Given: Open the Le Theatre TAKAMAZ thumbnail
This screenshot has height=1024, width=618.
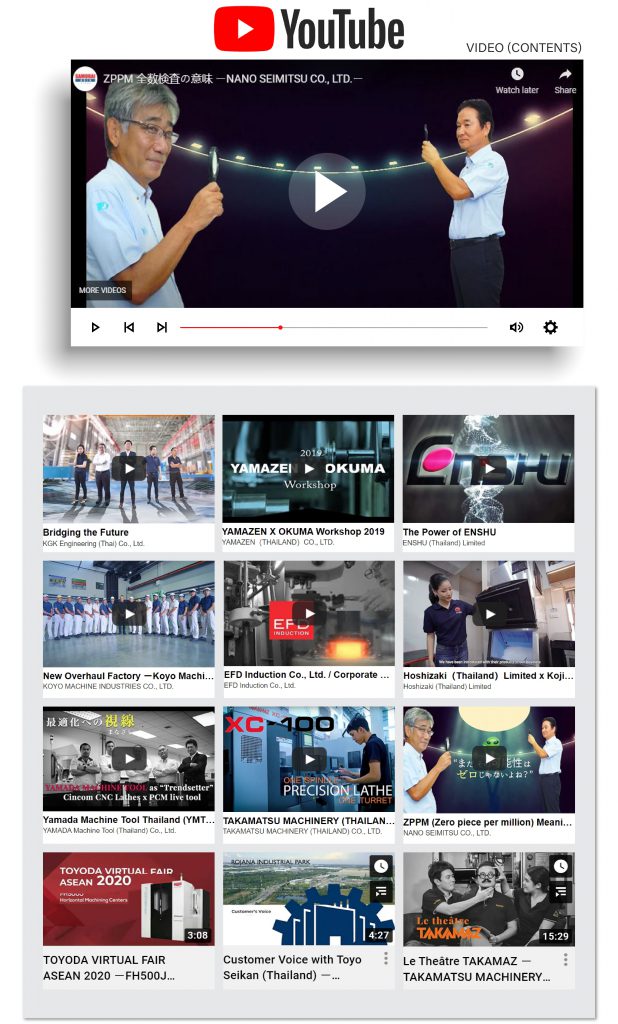Looking at the screenshot, I should point(489,899).
